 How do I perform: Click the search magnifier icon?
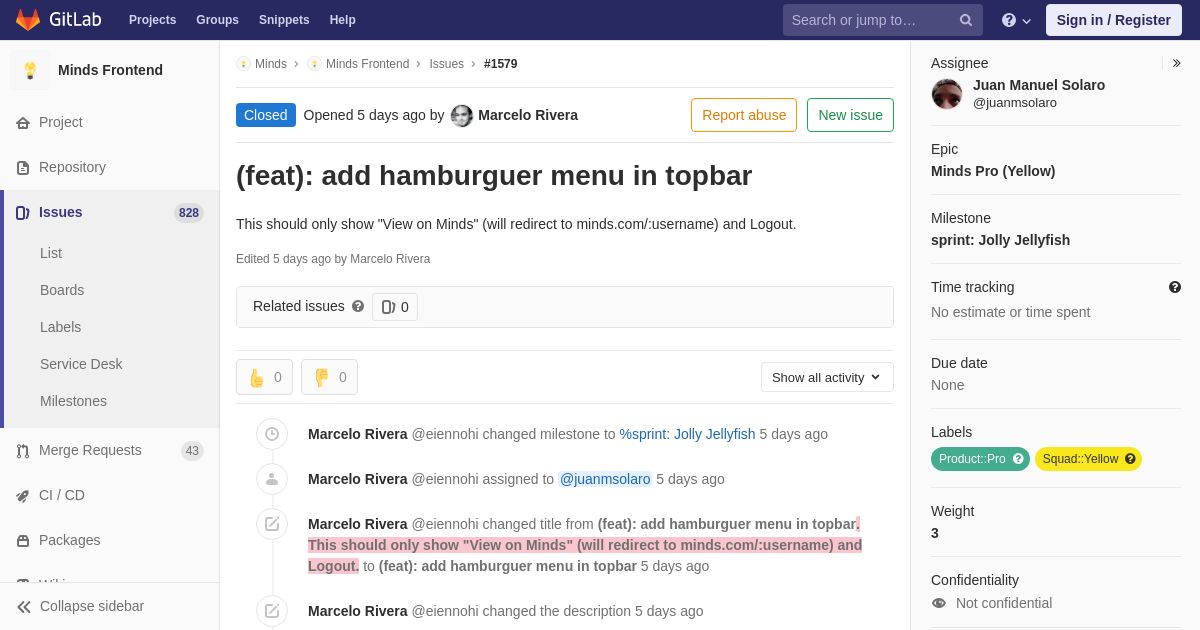click(965, 20)
